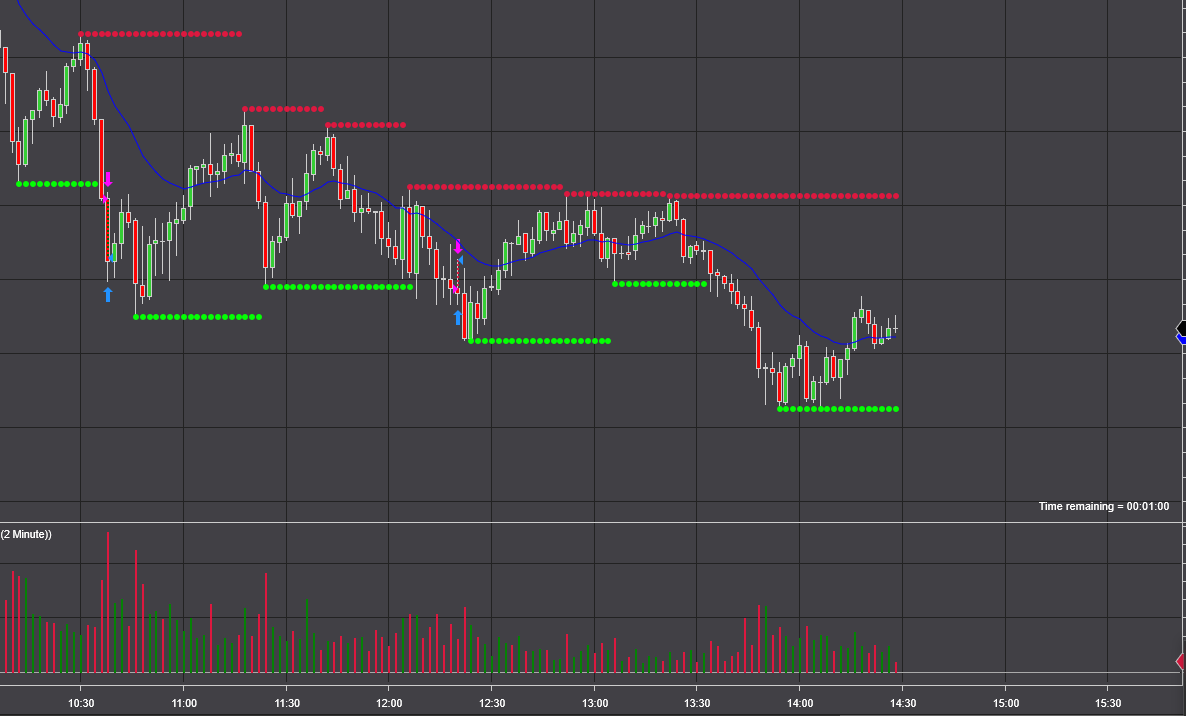Click the 10:30 time axis label
The height and width of the screenshot is (716, 1186).
81,703
